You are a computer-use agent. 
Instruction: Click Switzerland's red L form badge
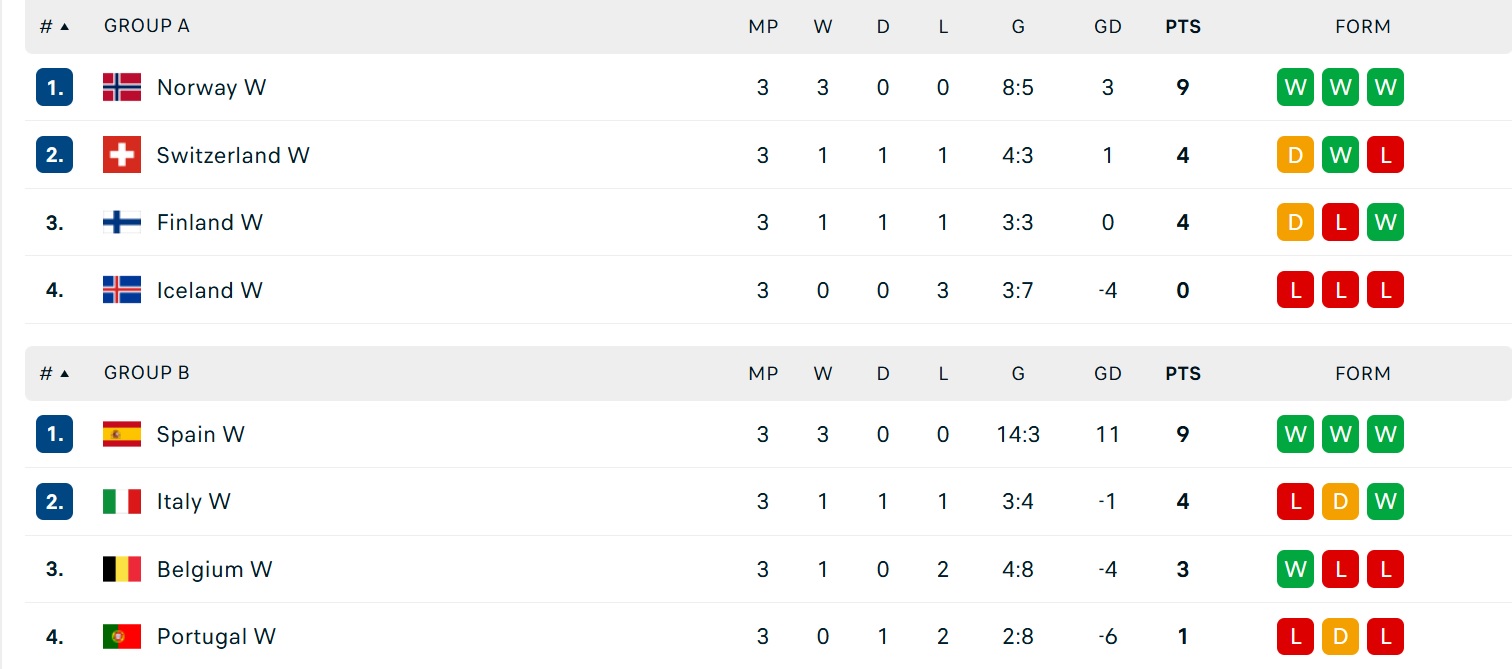(x=1385, y=155)
